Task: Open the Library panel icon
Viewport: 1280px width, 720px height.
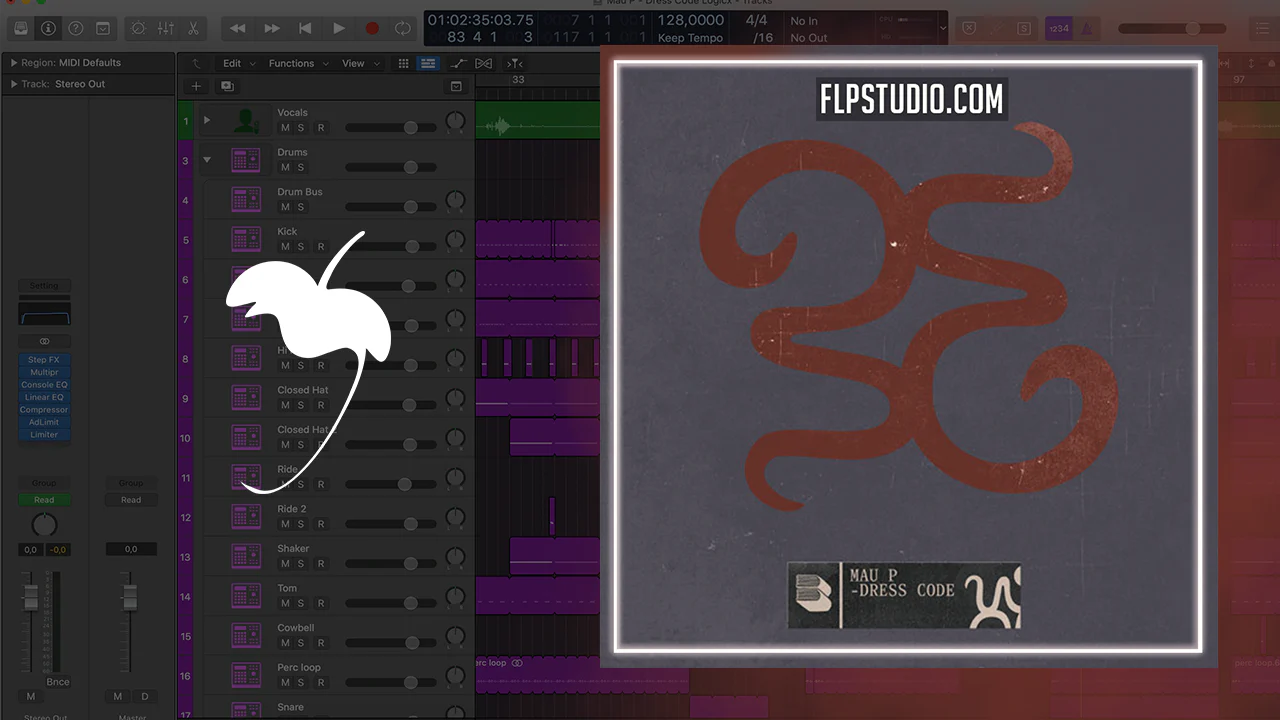Action: [21, 28]
